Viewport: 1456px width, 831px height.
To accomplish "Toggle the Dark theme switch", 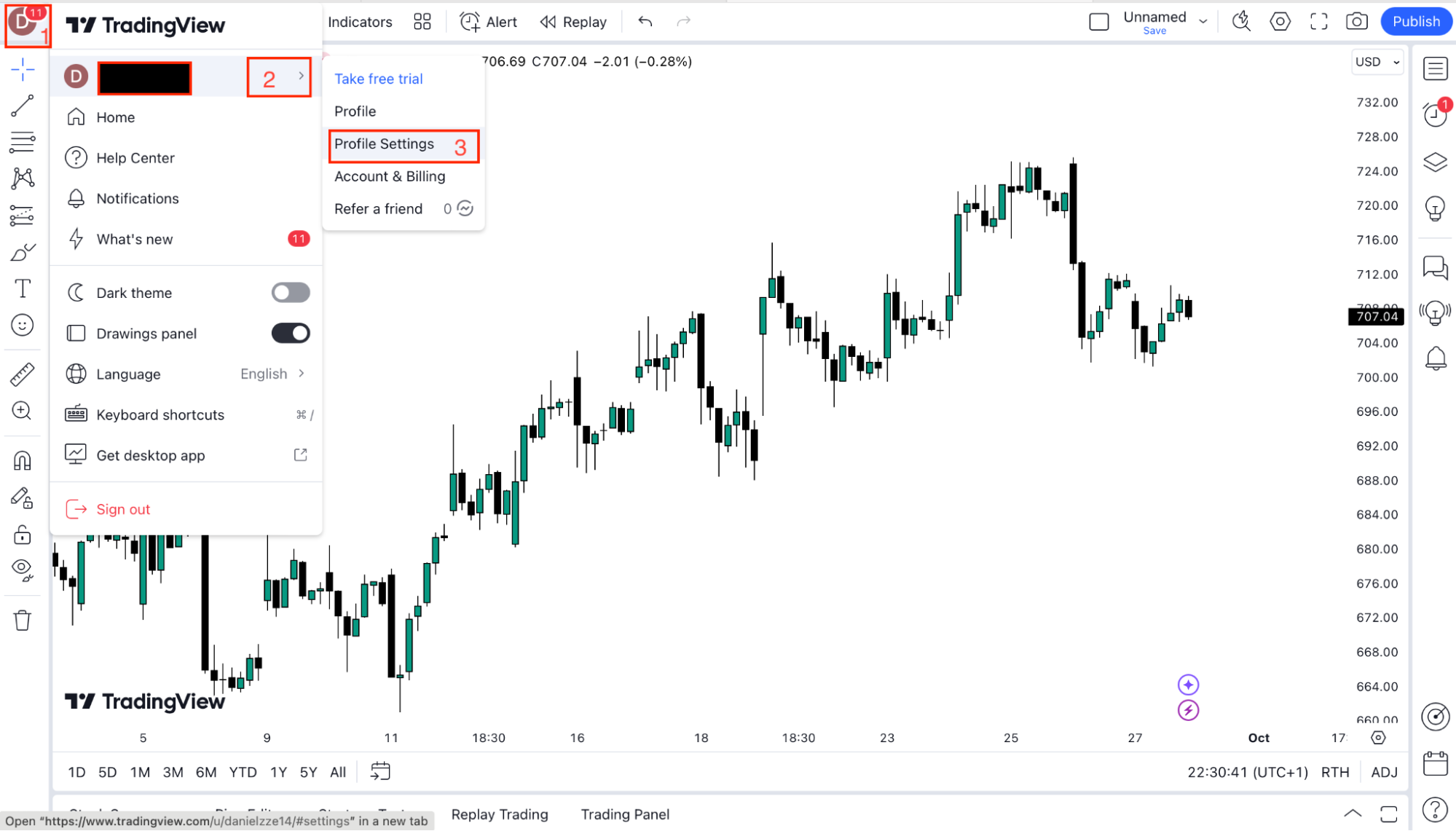I will coord(291,293).
